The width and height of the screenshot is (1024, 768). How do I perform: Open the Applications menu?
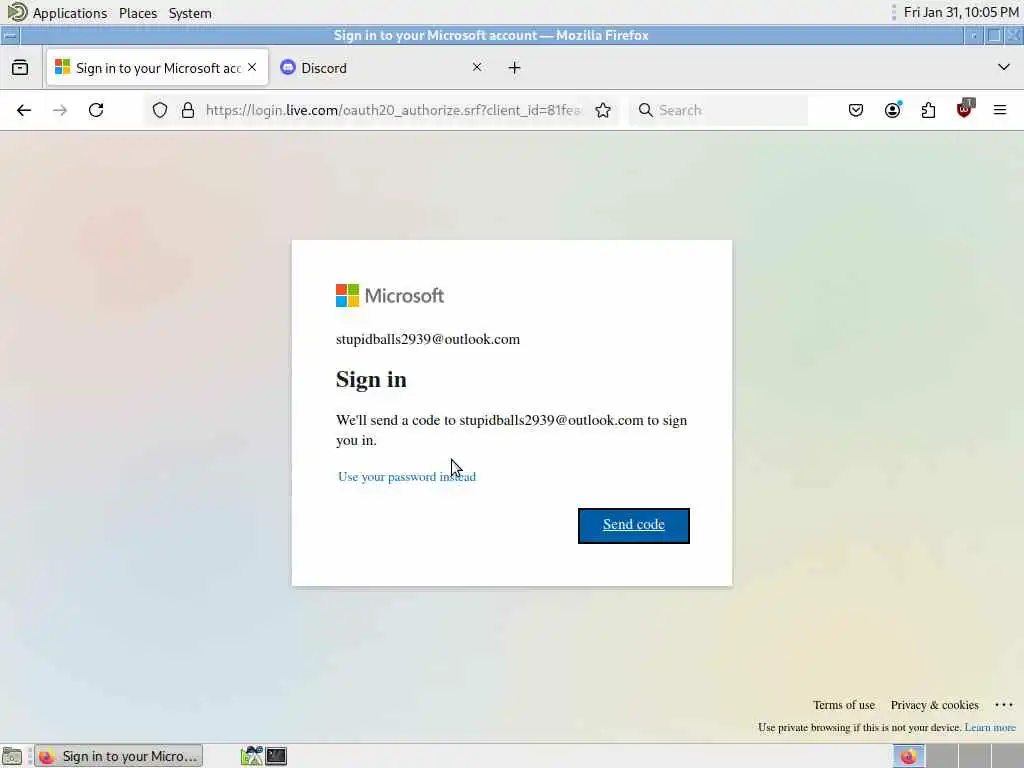(70, 13)
